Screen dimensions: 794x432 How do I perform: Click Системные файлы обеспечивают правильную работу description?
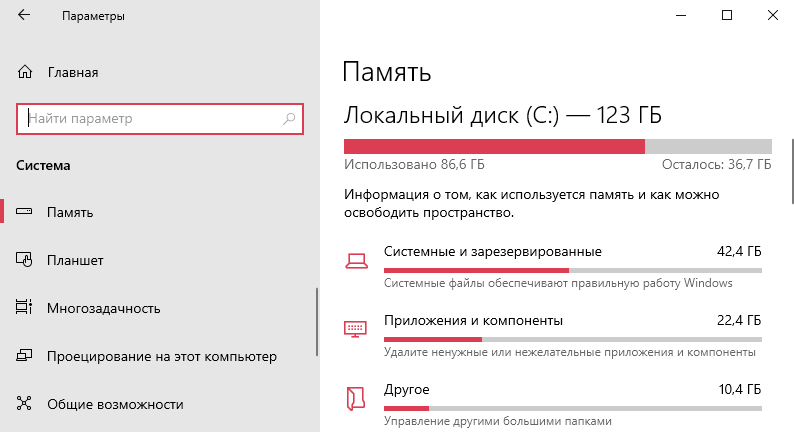click(x=558, y=283)
